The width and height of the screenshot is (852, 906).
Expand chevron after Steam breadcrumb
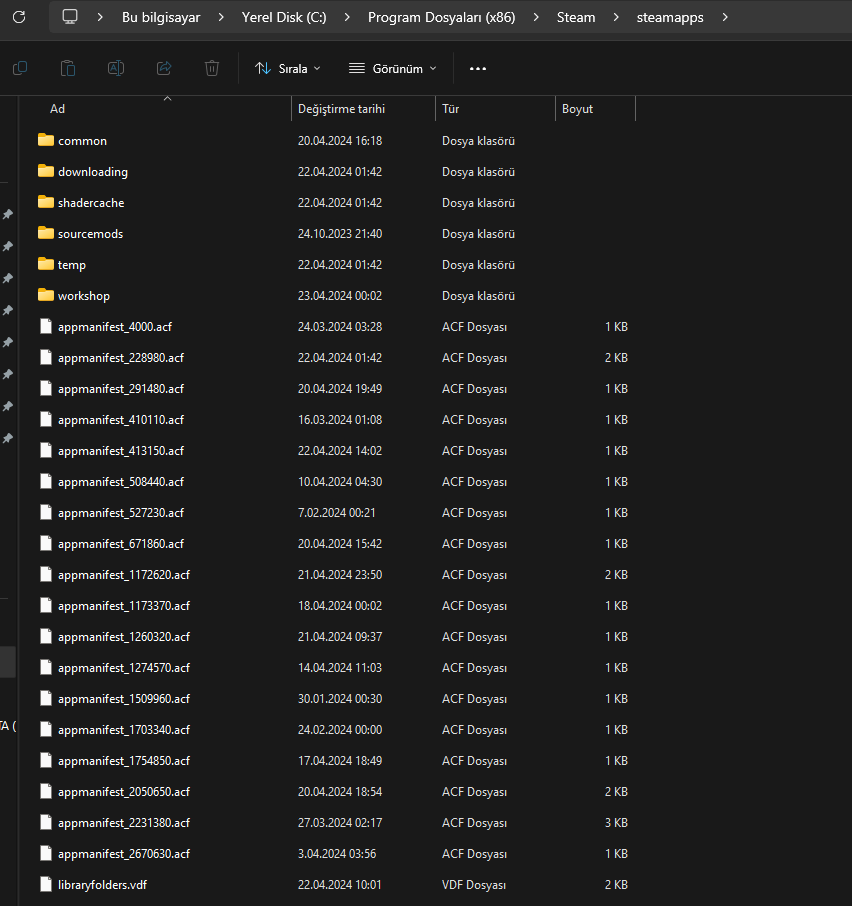pyautogui.click(x=616, y=18)
